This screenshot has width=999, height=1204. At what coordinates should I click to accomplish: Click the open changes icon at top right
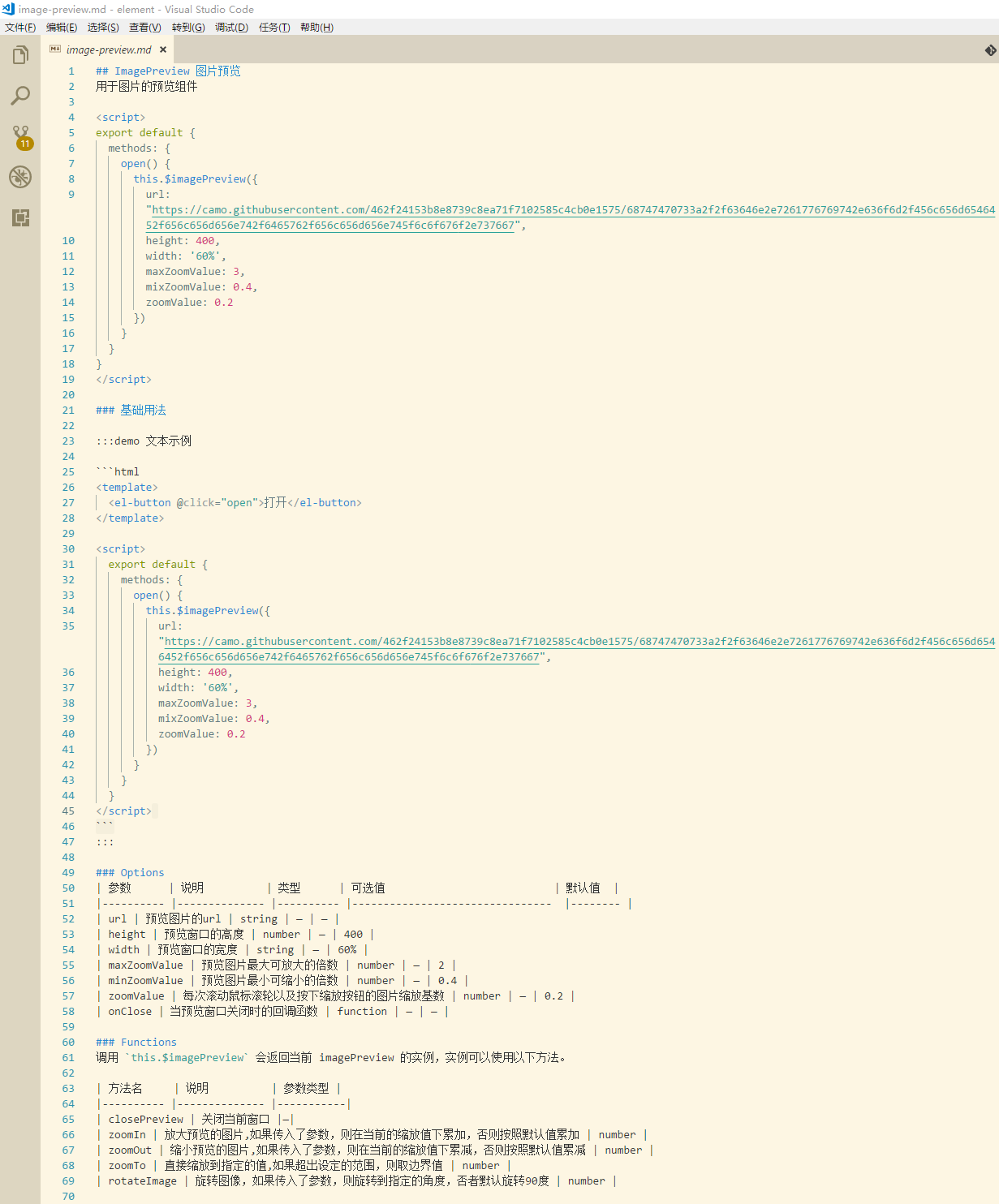click(990, 50)
